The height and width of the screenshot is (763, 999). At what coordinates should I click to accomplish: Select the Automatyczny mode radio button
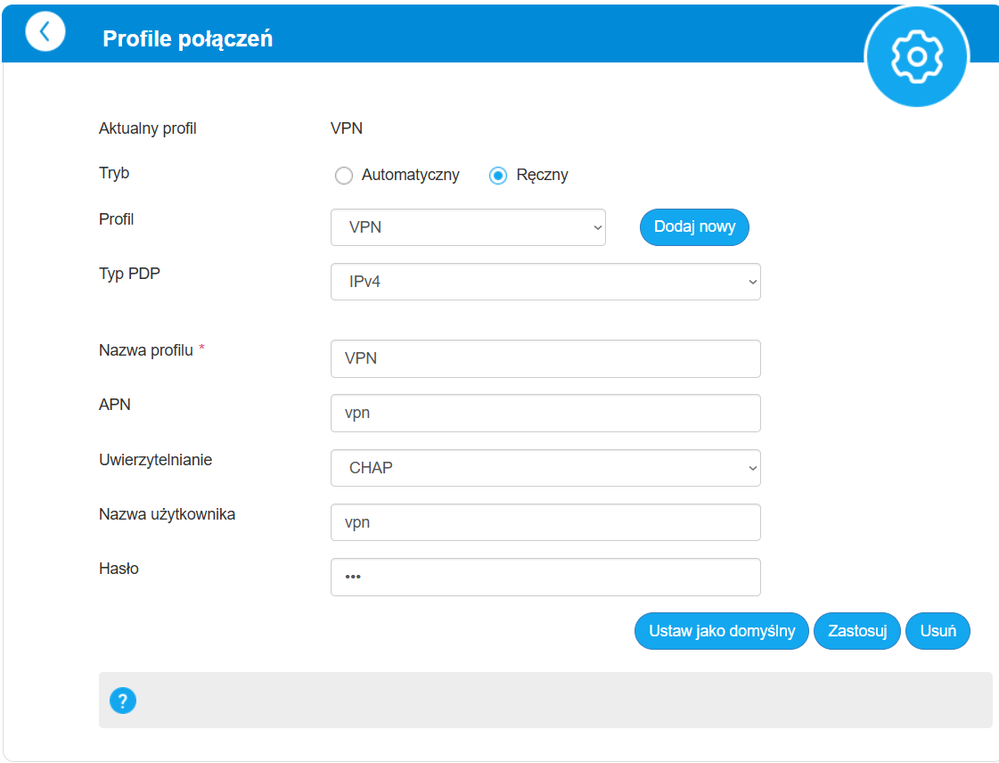tap(344, 176)
